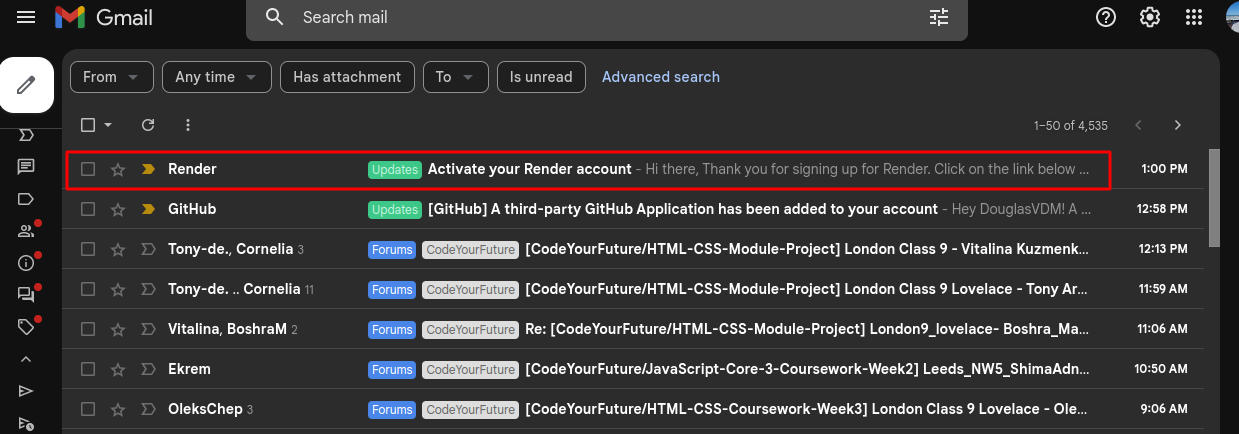Open the three-dot More options menu
The width and height of the screenshot is (1239, 434).
pos(188,125)
